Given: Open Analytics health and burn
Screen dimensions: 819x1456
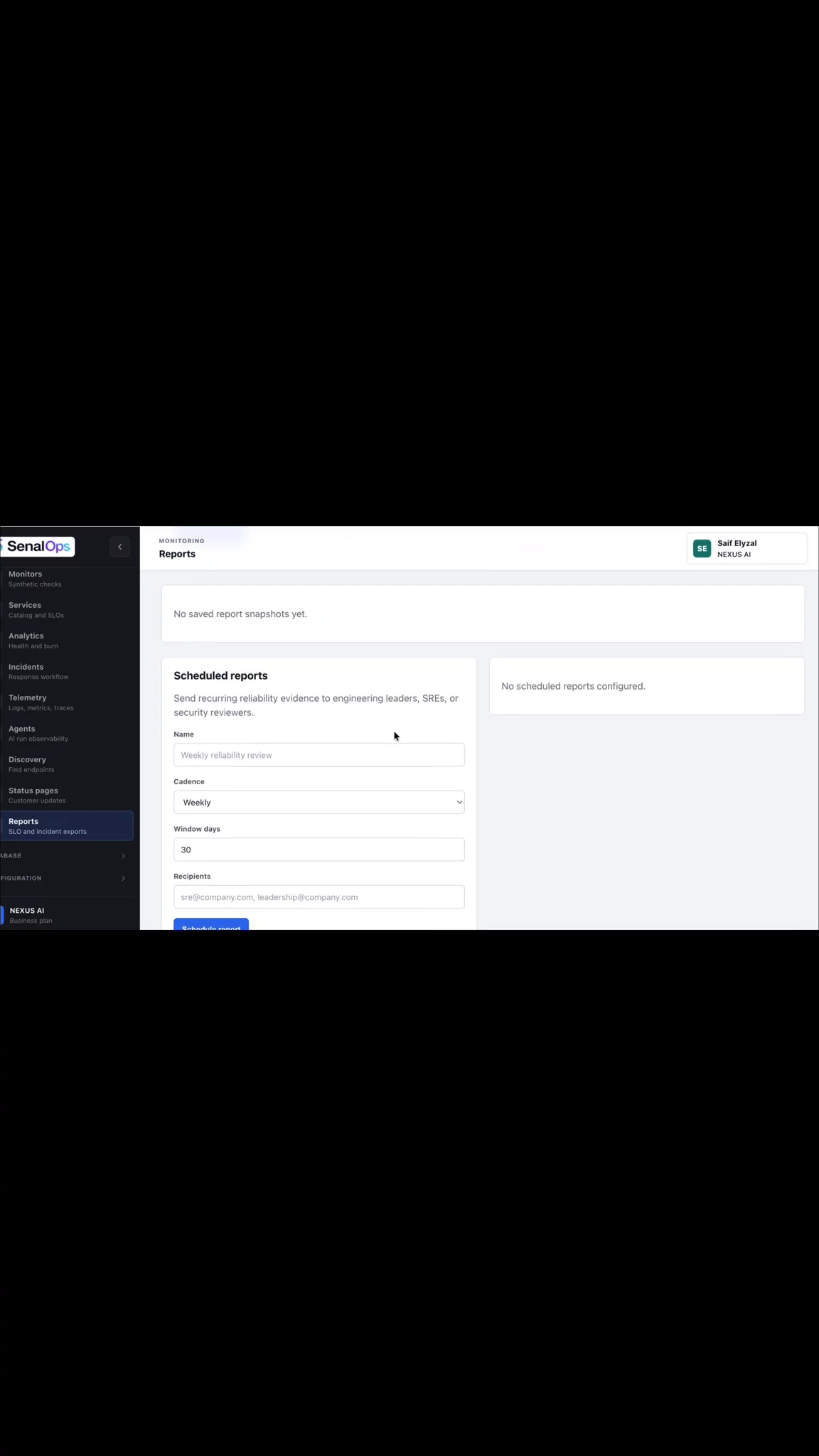Looking at the screenshot, I should click(x=67, y=641).
